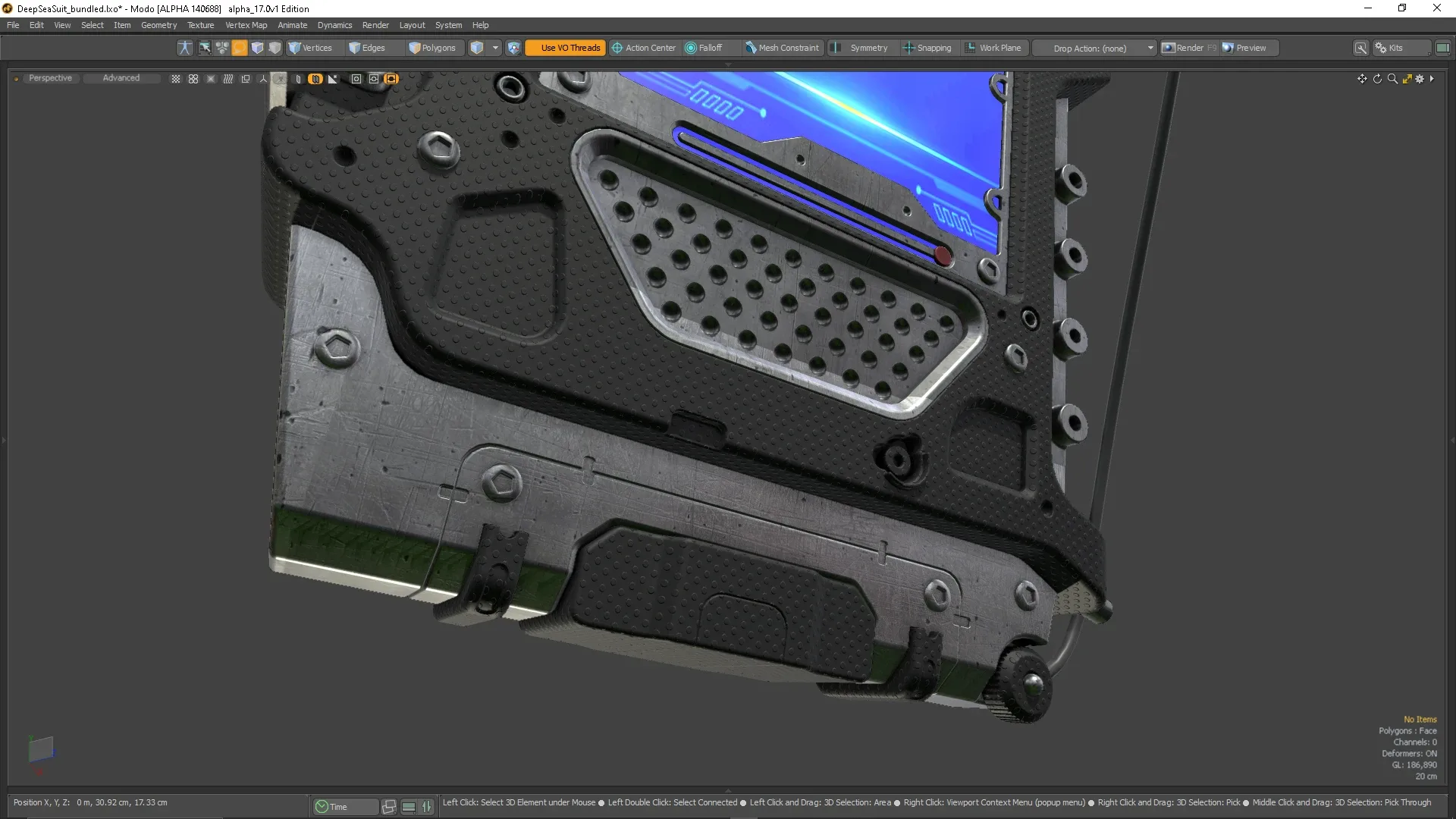Click the Render button
The width and height of the screenshot is (1456, 819).
coord(1189,48)
